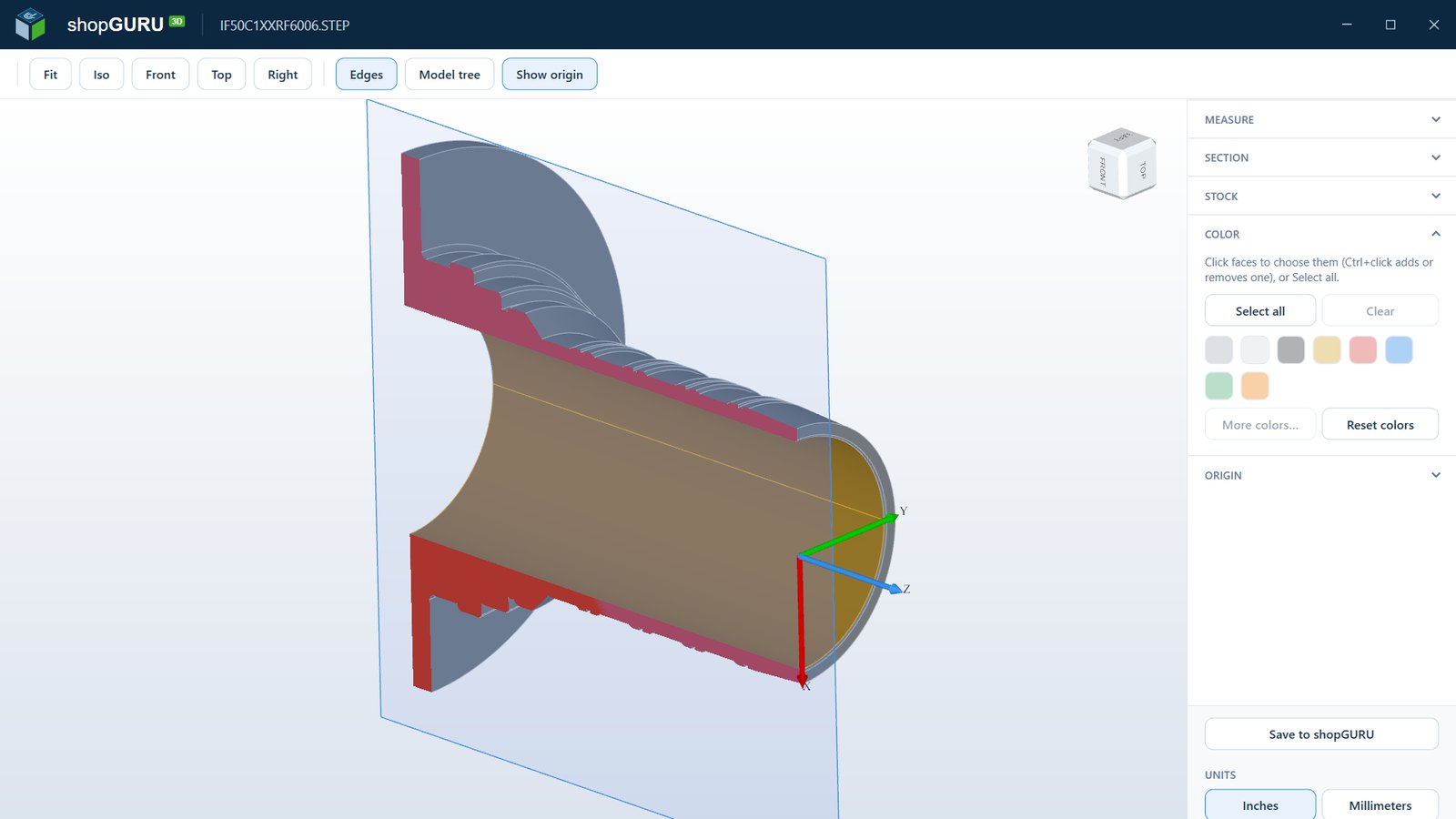Maximize the shopGURU window
This screenshot has height=819, width=1456.
pyautogui.click(x=1390, y=25)
